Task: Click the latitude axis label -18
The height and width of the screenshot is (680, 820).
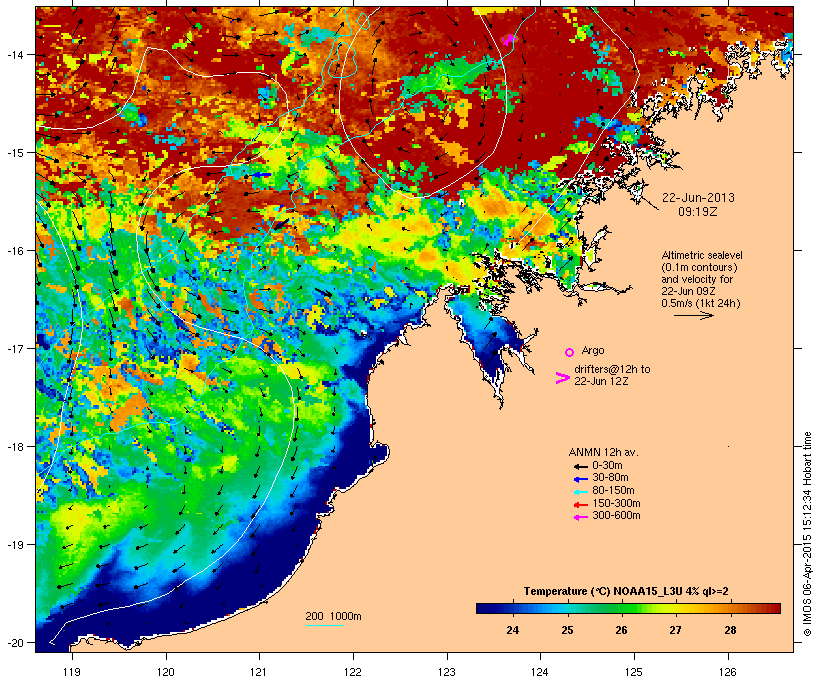Action: [14, 446]
